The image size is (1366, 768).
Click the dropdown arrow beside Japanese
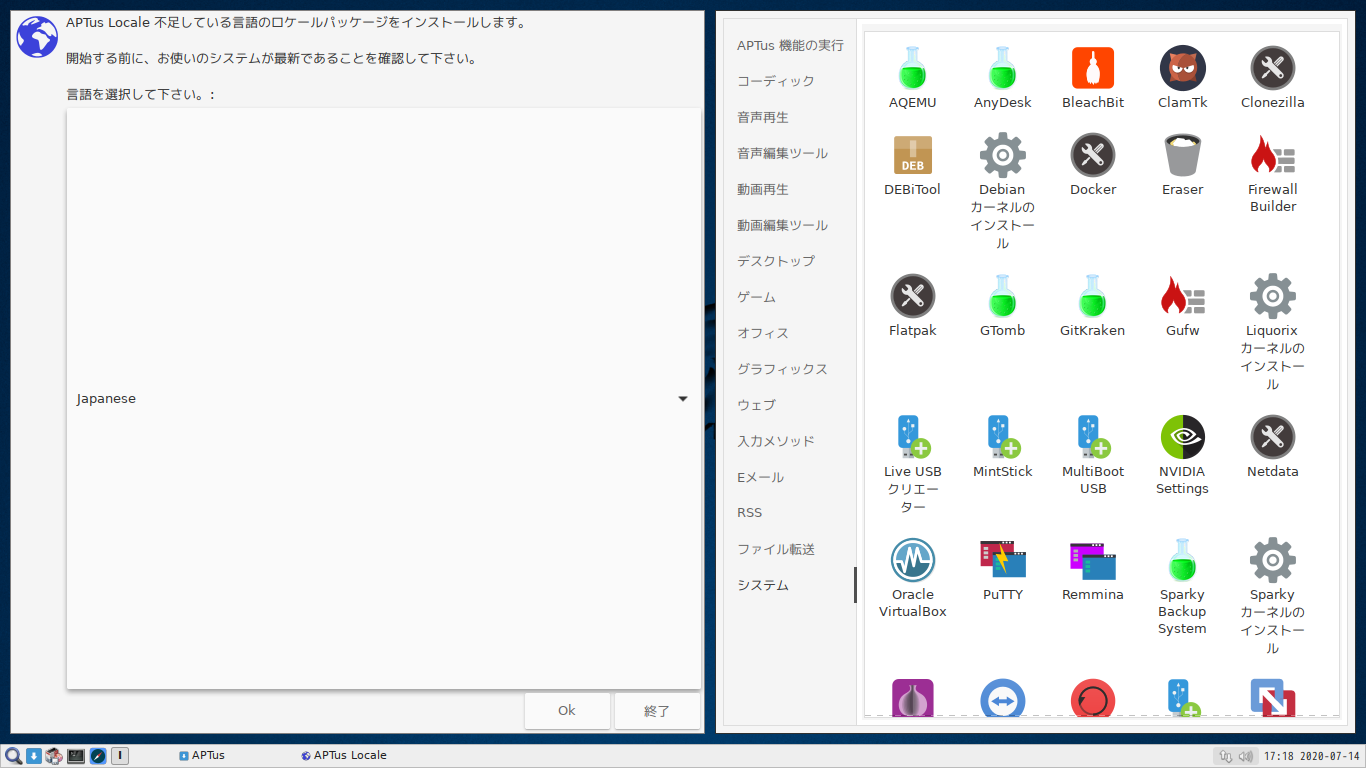[683, 398]
